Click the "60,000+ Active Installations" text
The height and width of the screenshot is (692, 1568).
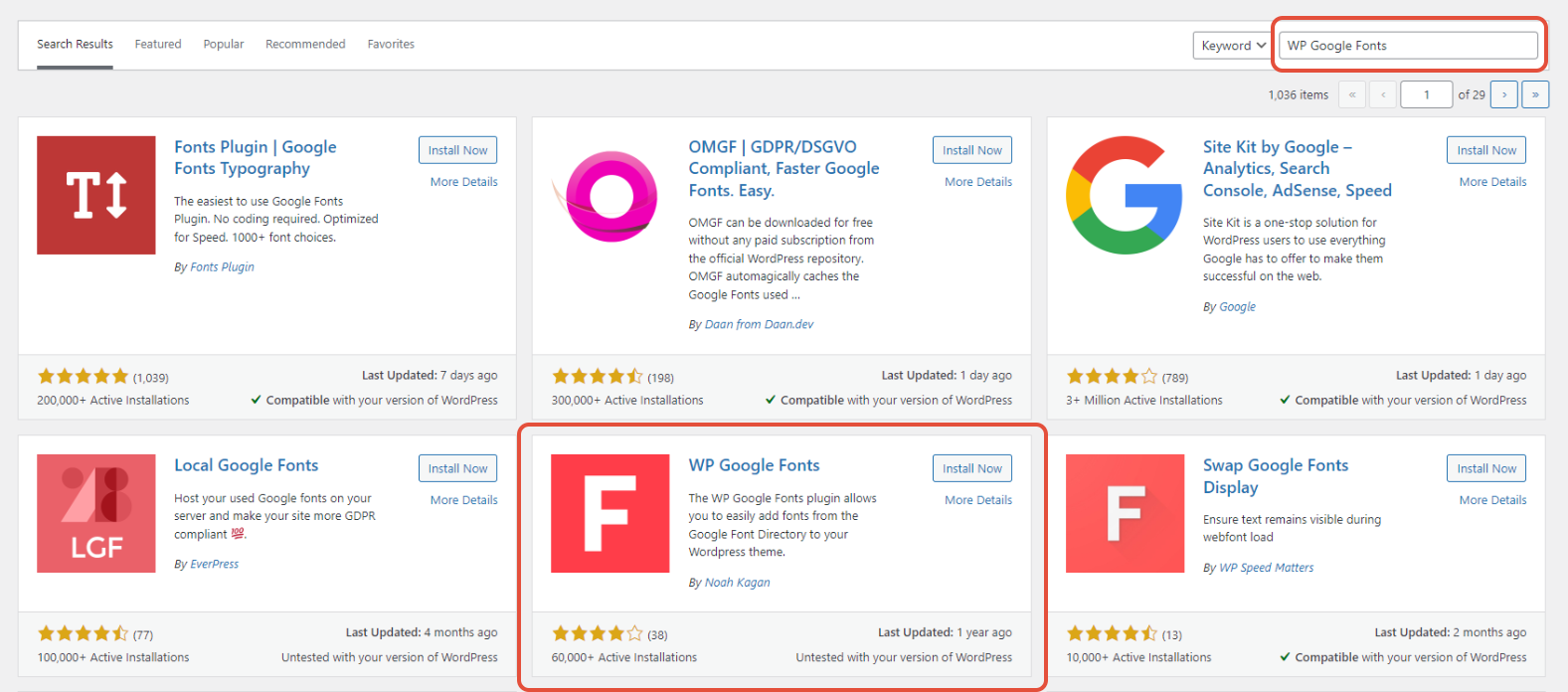[x=624, y=657]
